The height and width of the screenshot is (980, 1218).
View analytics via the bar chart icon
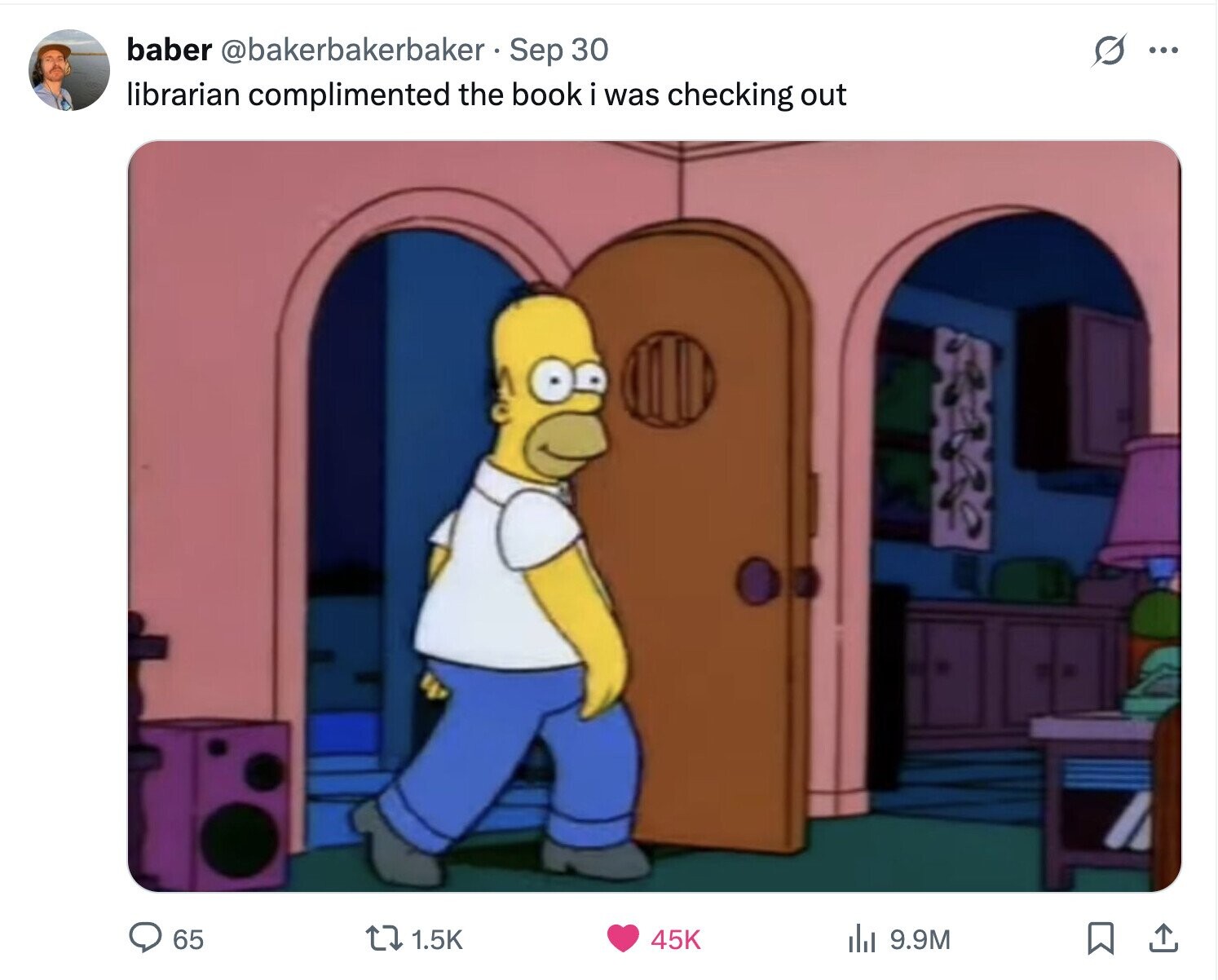click(861, 939)
